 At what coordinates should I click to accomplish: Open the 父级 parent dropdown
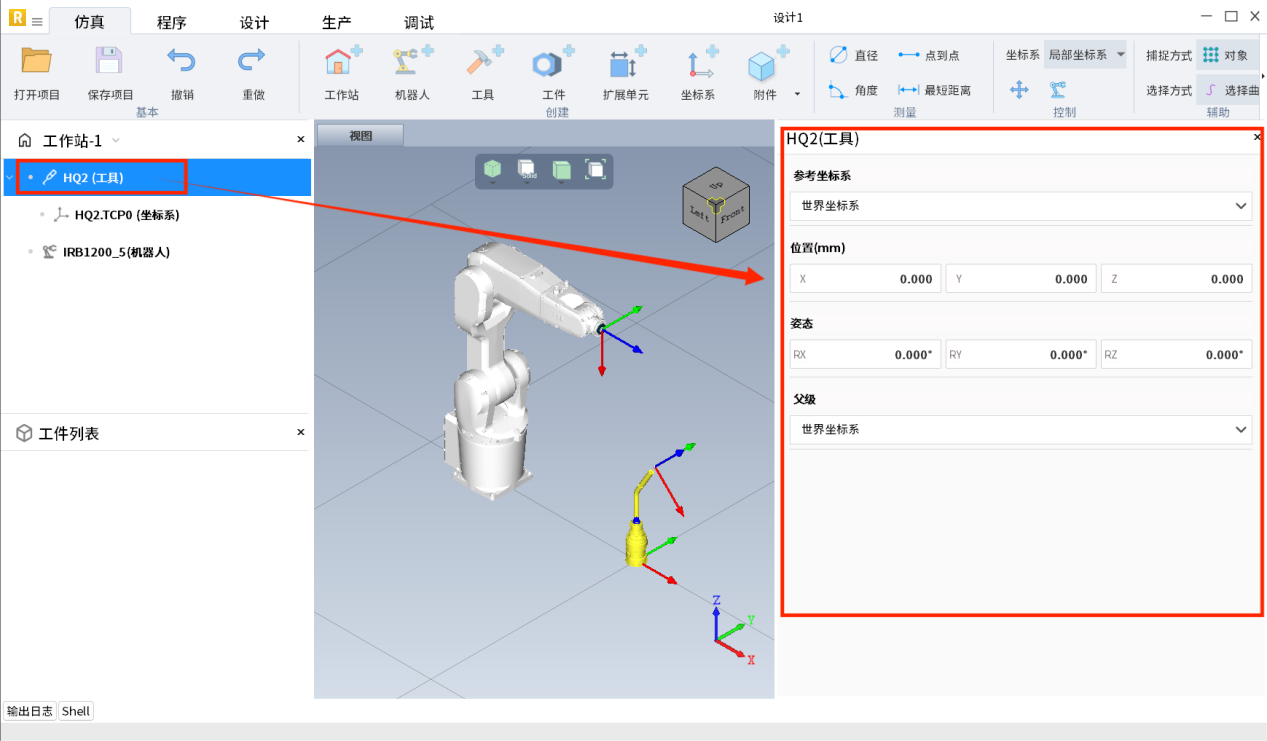[1020, 430]
